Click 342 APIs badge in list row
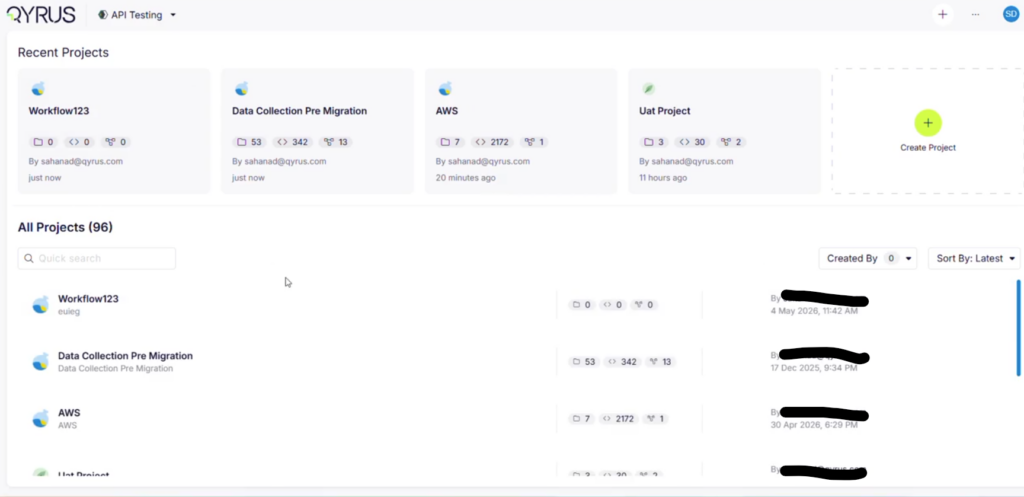Screen dimensions: 1024x497 622,361
